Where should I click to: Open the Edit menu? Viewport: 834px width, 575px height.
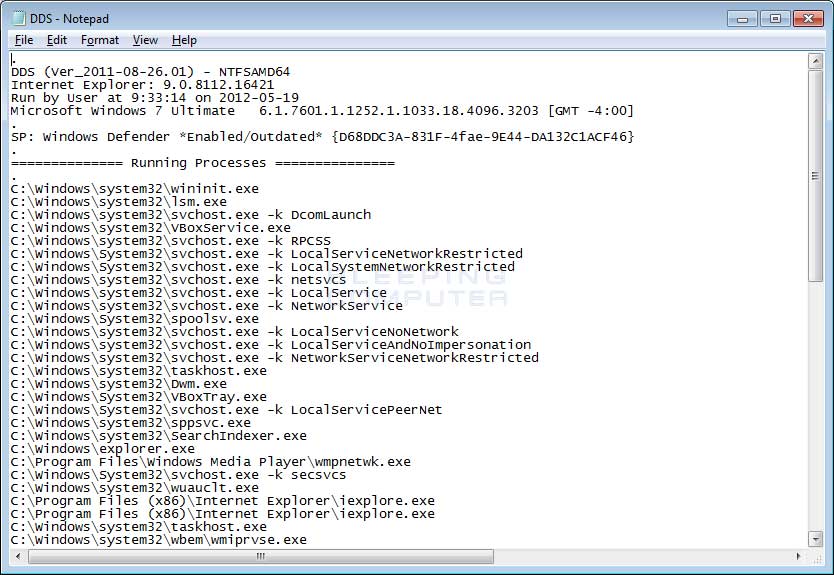pyautogui.click(x=57, y=40)
